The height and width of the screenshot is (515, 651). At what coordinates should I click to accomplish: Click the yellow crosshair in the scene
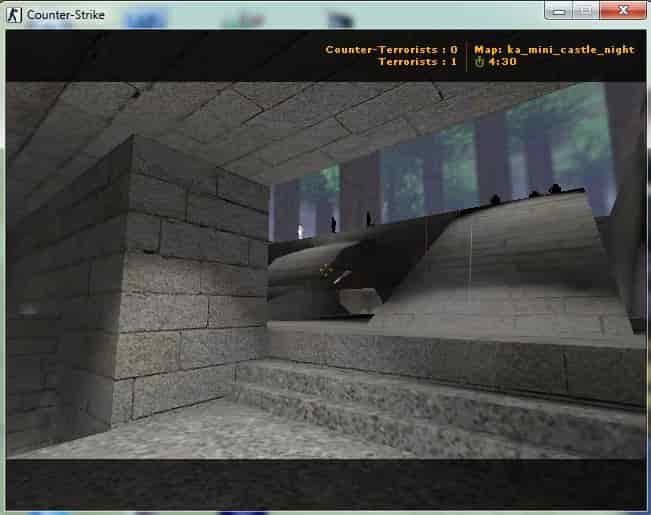(x=327, y=270)
